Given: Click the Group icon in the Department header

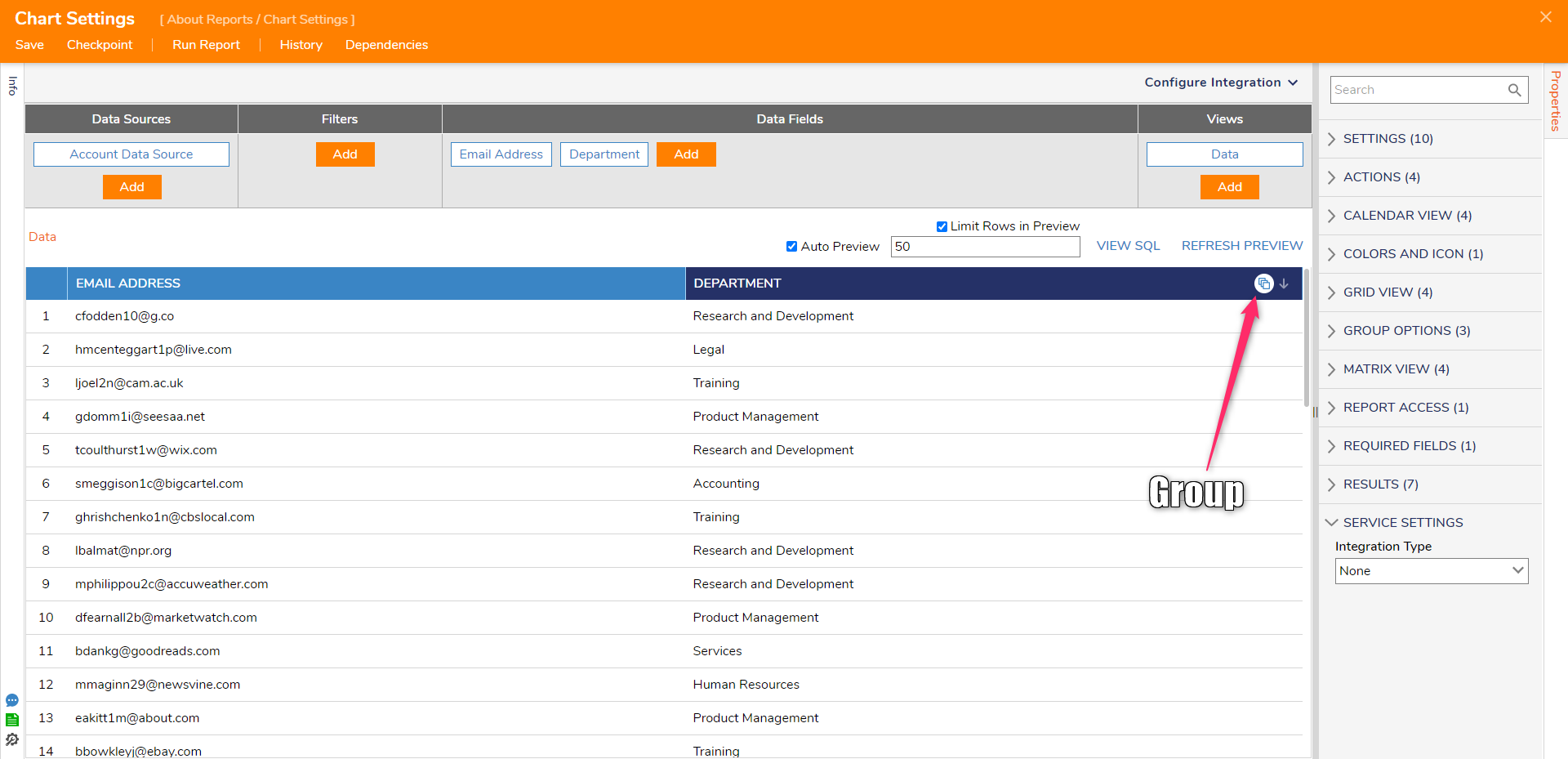Looking at the screenshot, I should [1263, 284].
